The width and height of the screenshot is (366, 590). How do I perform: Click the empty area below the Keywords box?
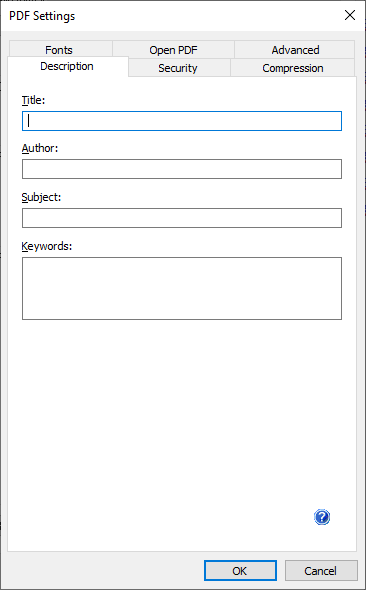click(x=182, y=414)
